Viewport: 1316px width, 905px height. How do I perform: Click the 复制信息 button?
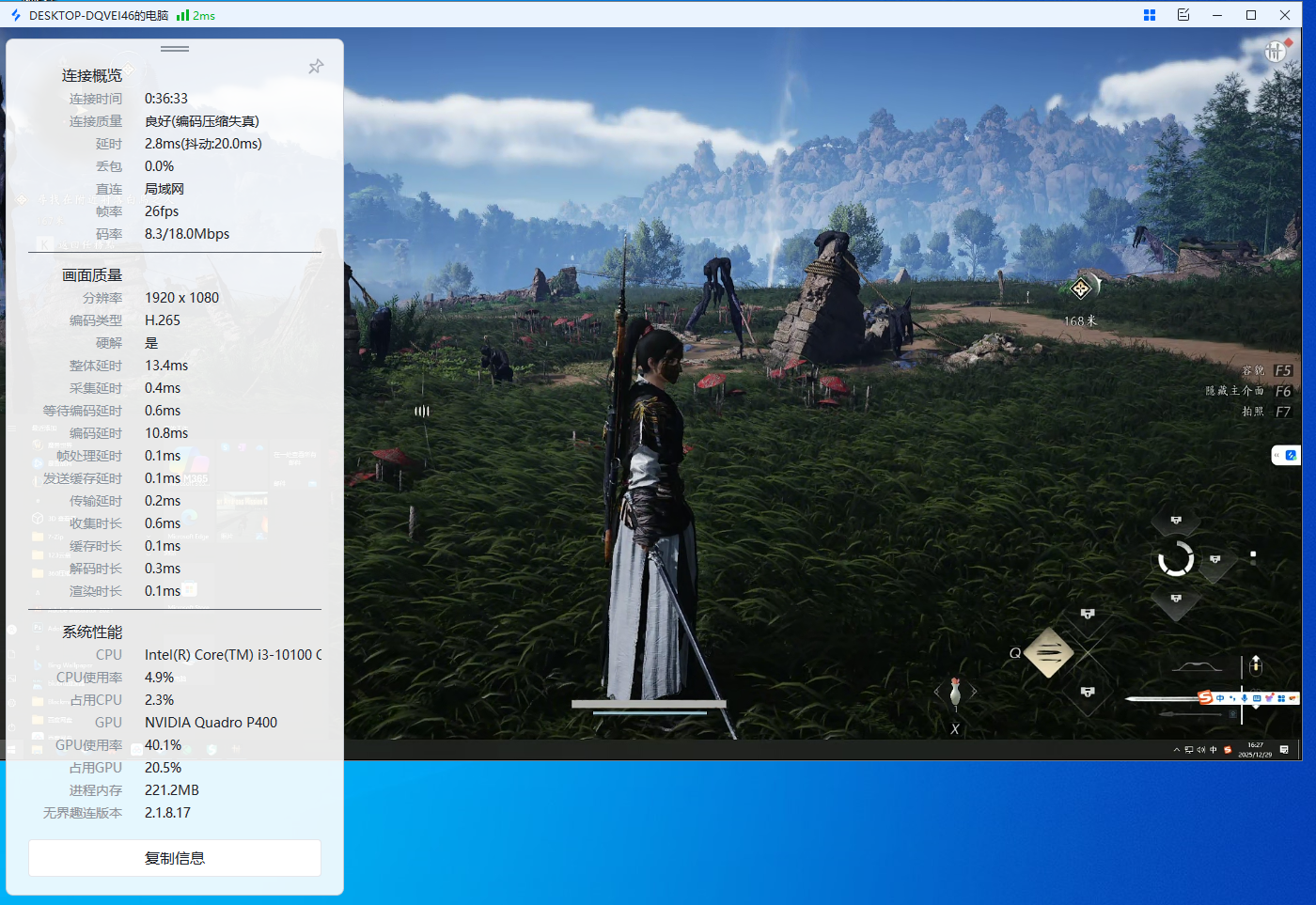(175, 858)
